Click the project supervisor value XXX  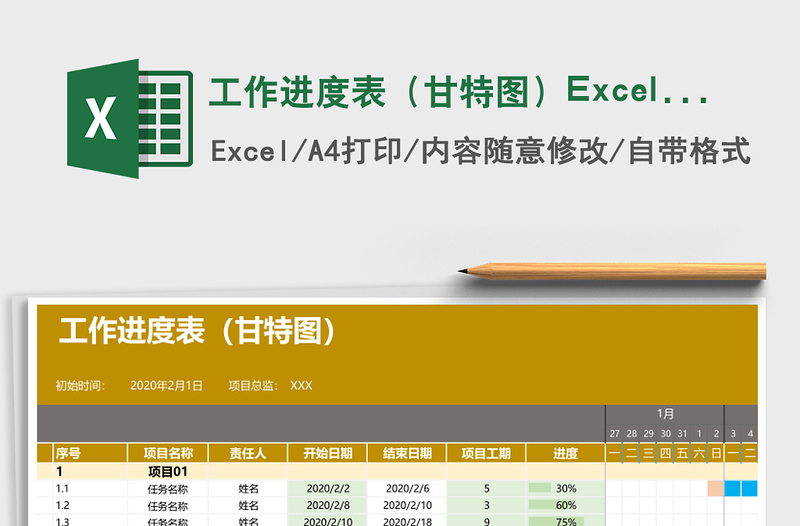(301, 385)
